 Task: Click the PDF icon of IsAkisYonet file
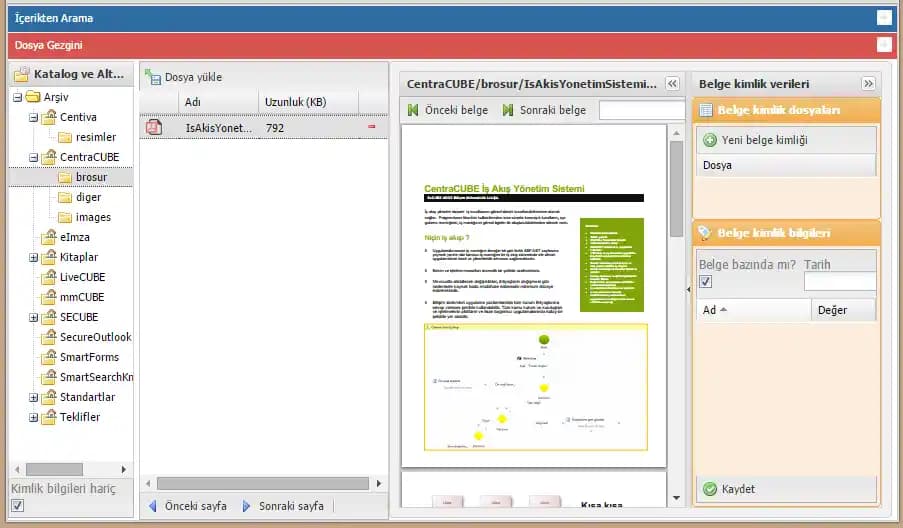click(x=154, y=128)
